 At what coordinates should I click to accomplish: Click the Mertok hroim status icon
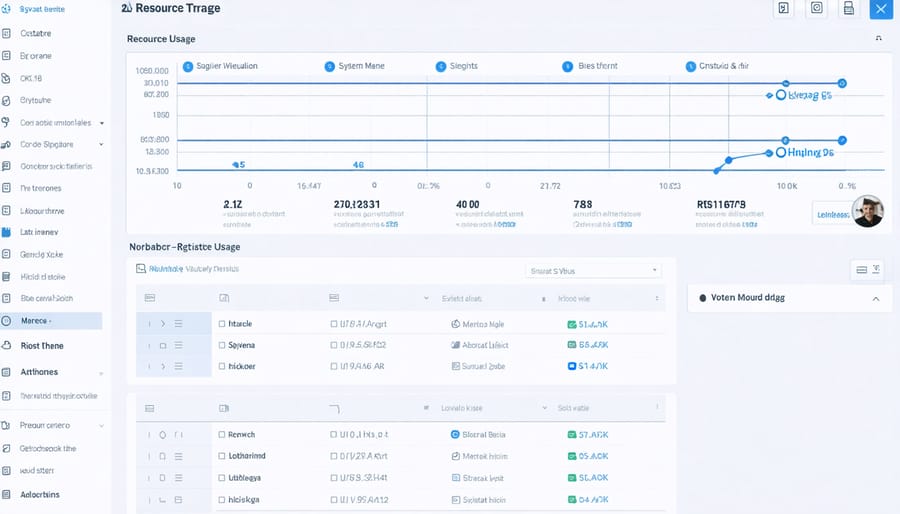tap(456, 456)
